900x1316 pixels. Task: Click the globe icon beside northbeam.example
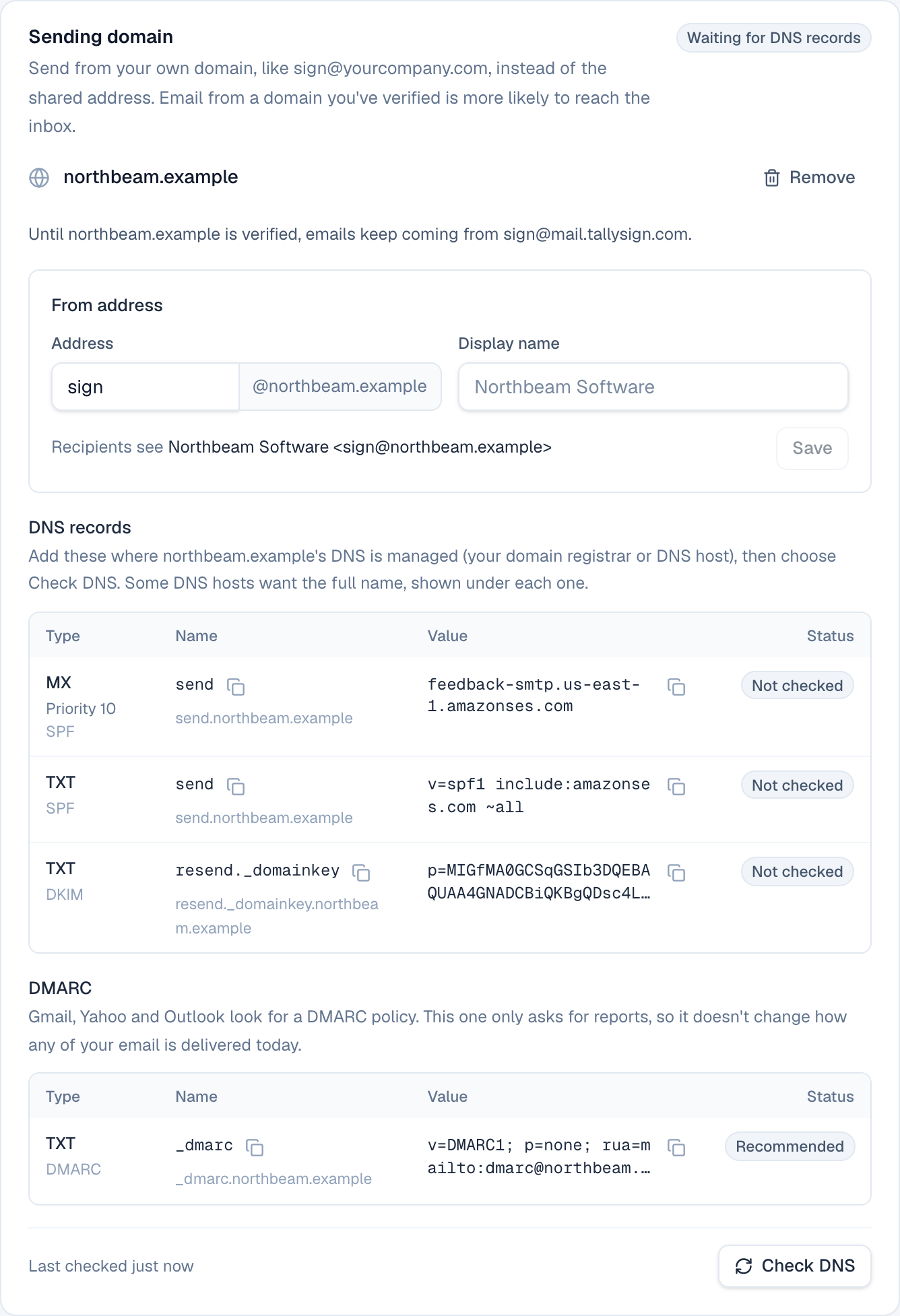point(39,178)
